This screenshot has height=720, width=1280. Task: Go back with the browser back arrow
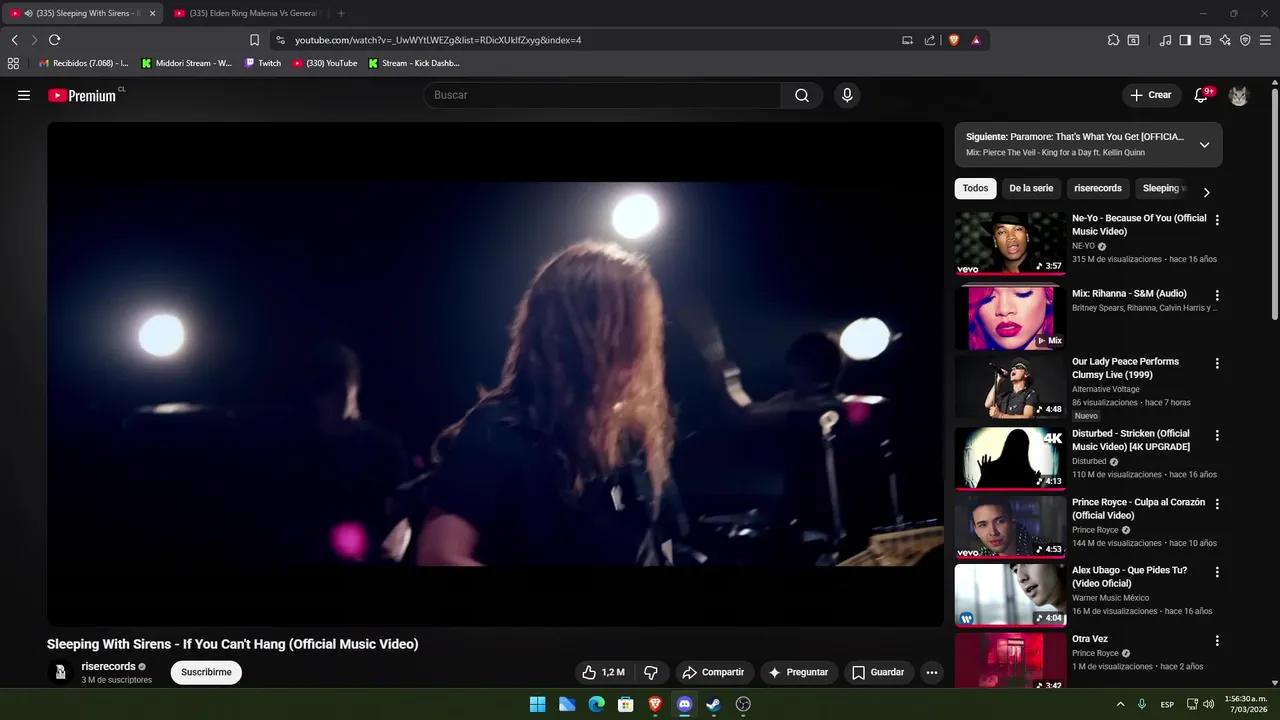click(14, 40)
